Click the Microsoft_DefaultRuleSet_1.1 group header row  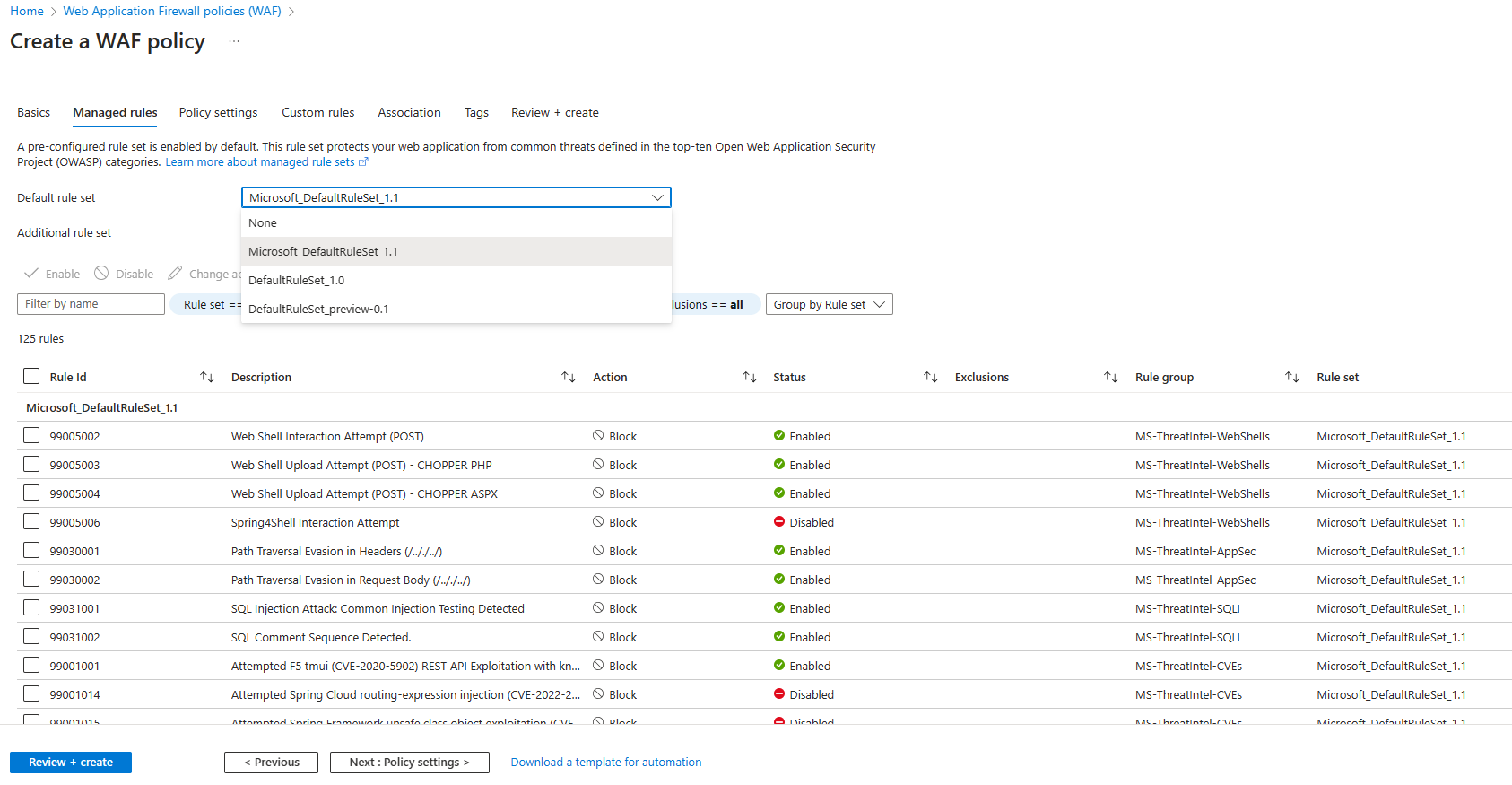pos(764,407)
